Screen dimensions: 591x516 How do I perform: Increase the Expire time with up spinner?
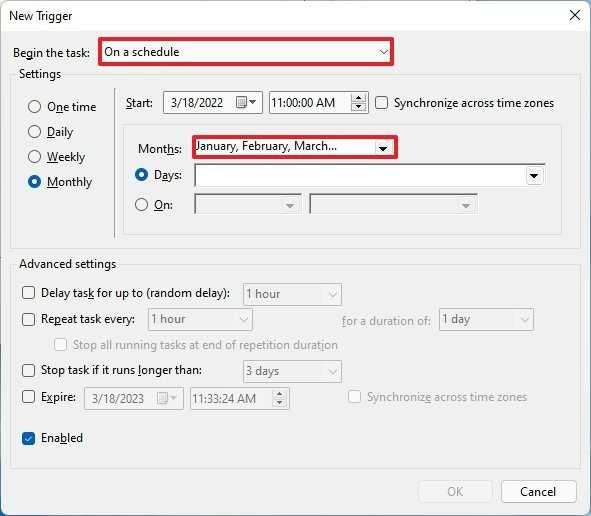279,394
